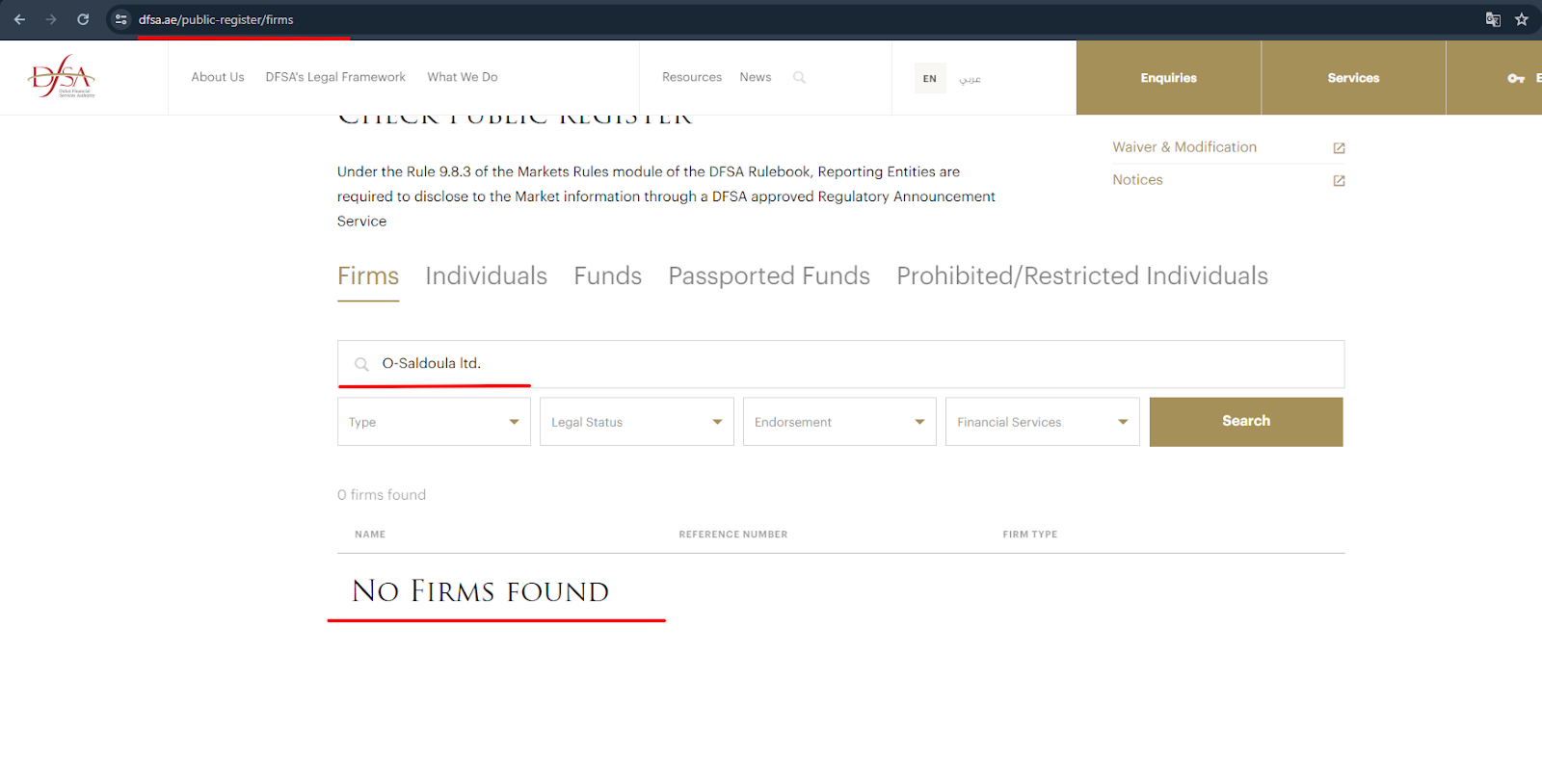
Task: Click the Enquiries button
Action: pyautogui.click(x=1168, y=78)
